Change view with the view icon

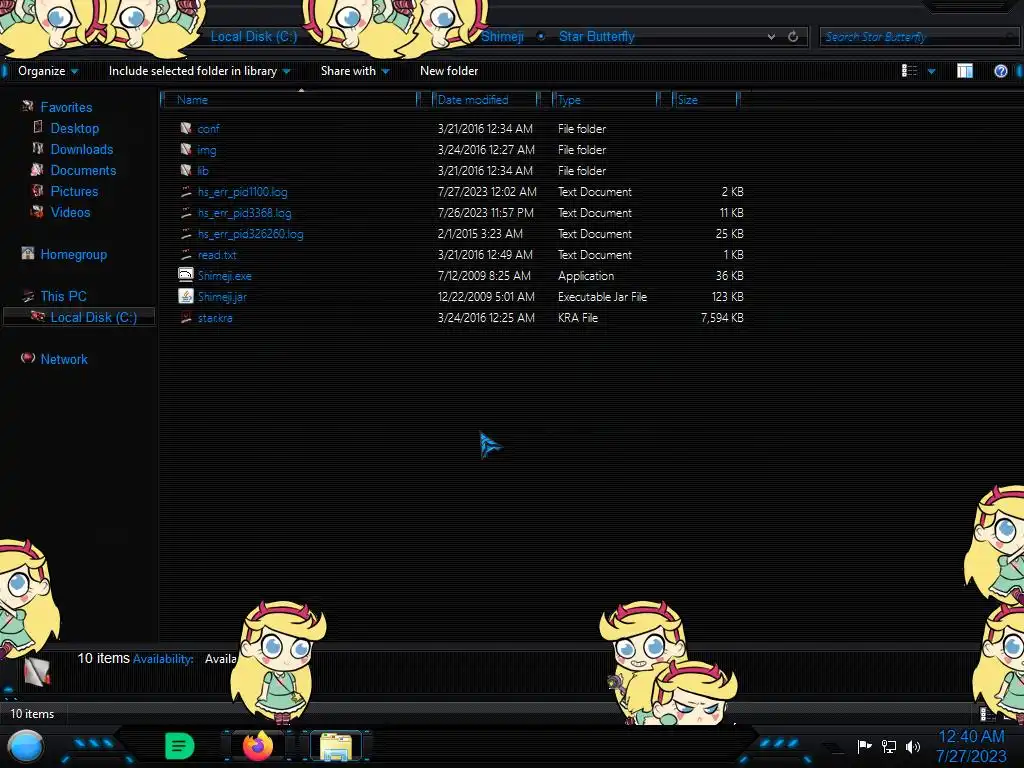[909, 71]
